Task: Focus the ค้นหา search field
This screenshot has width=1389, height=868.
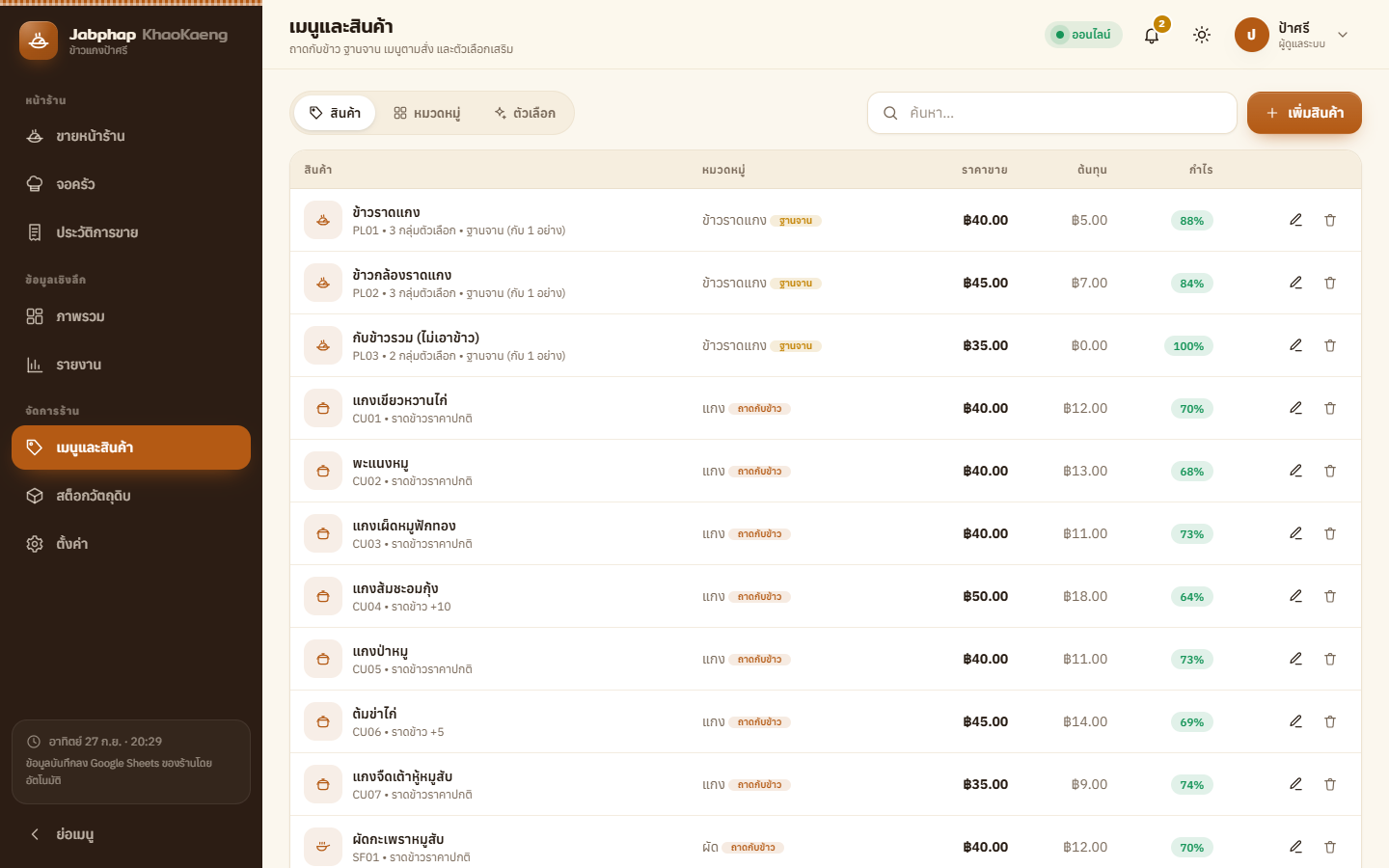Action: (1052, 113)
